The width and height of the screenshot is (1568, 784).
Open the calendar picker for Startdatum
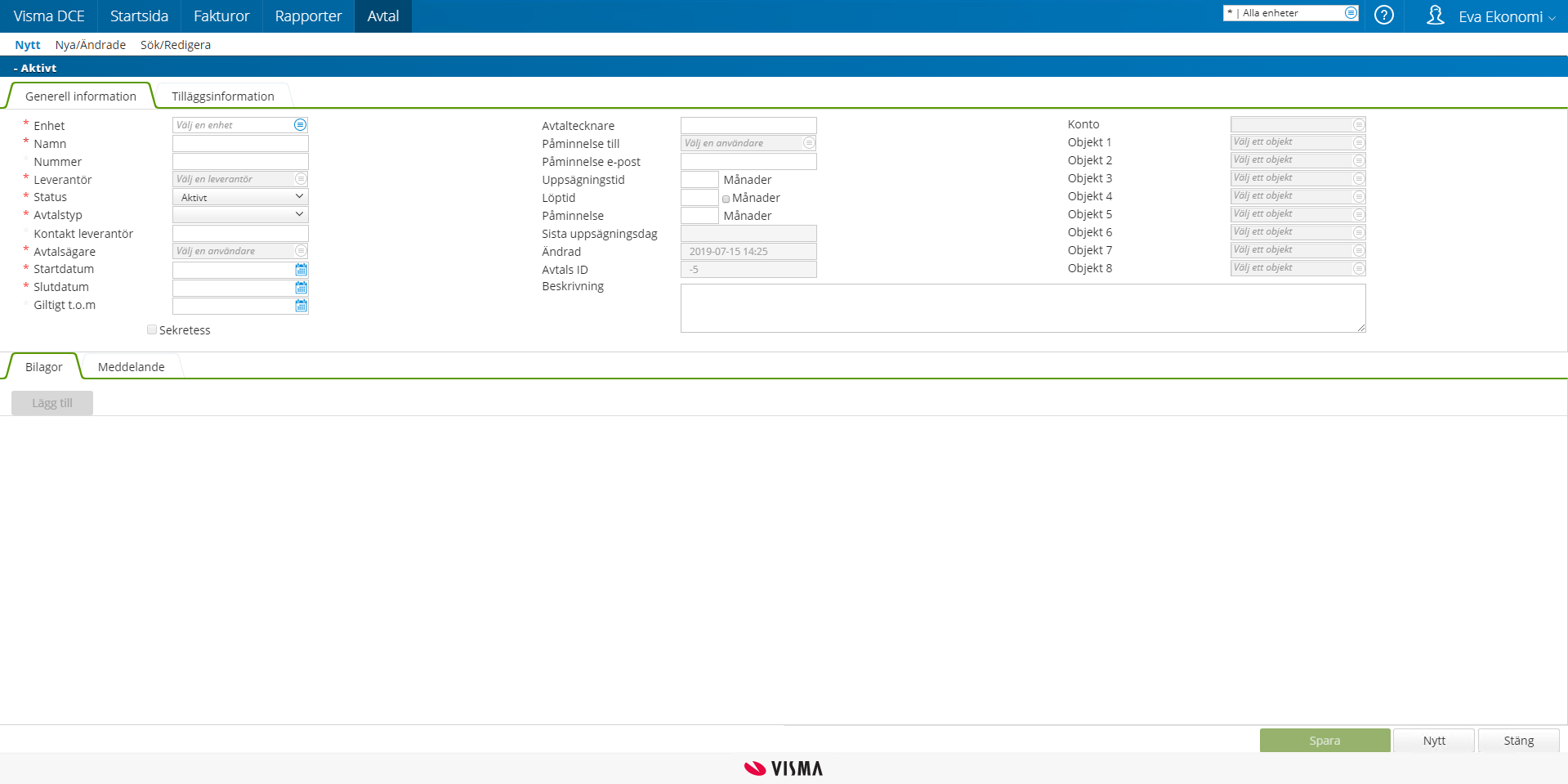(x=300, y=269)
